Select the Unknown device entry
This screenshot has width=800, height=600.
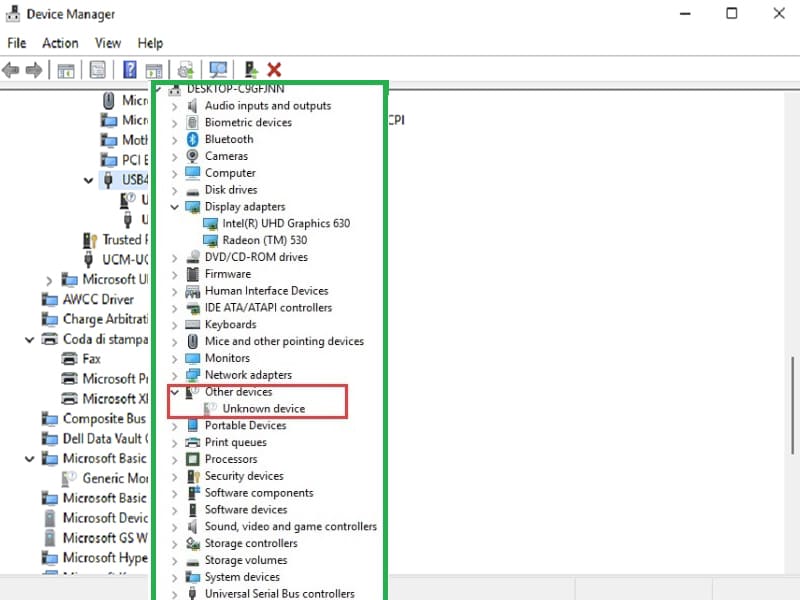point(264,408)
